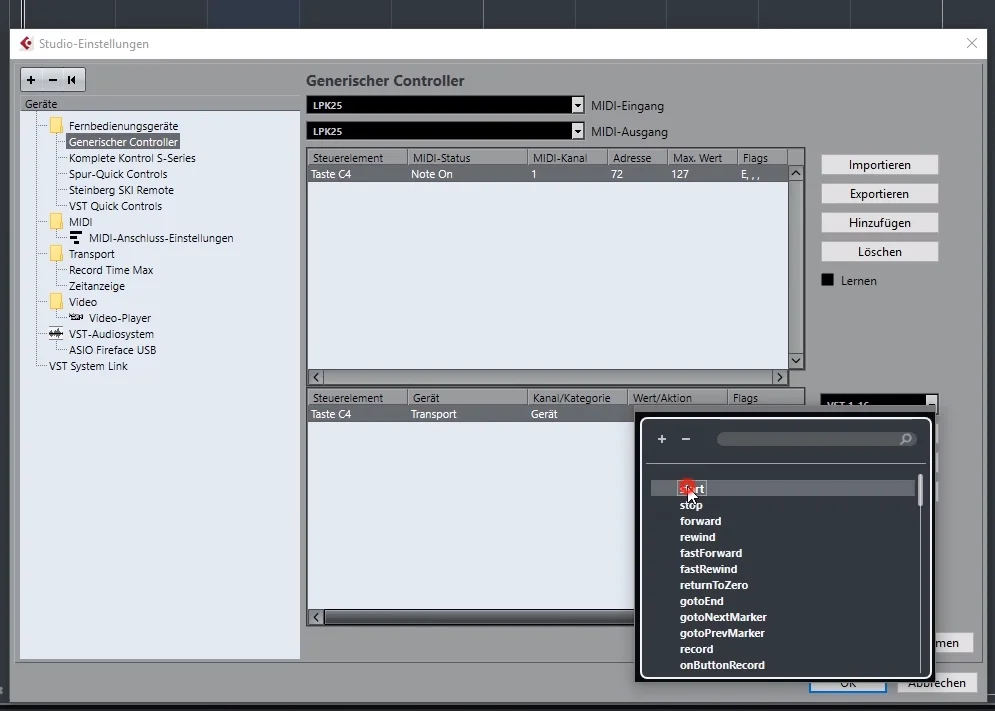Select Komplete Kontrol S-Series device
The height and width of the screenshot is (711, 995).
pos(132,158)
